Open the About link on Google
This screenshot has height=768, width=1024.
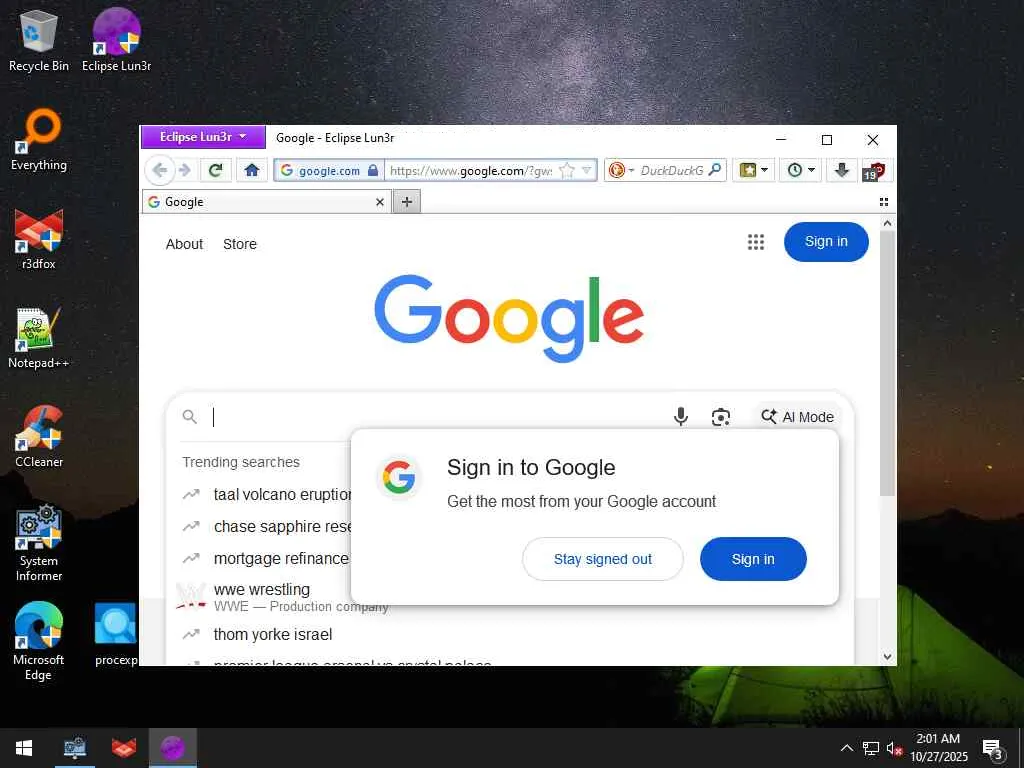pyautogui.click(x=184, y=244)
